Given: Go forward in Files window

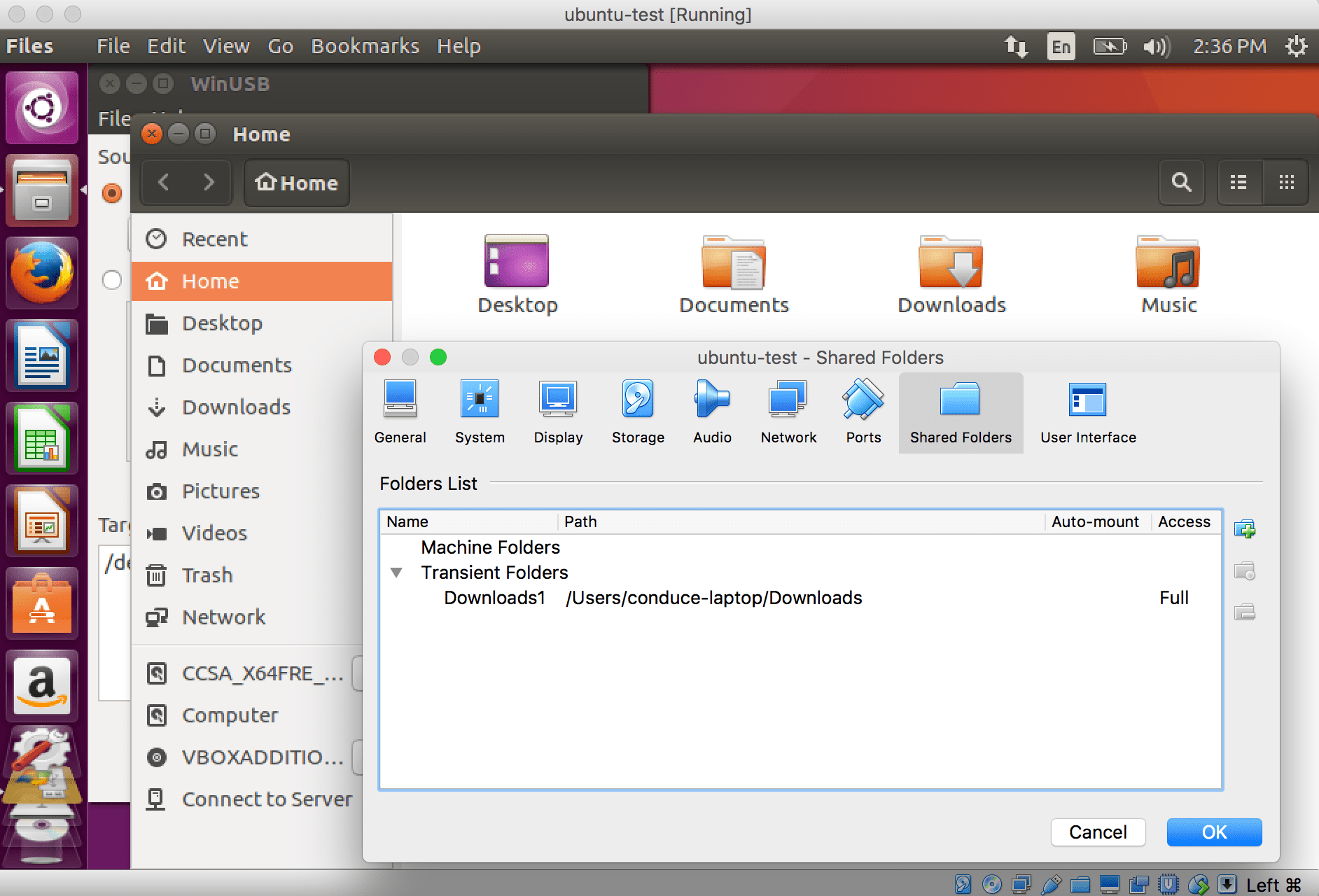Looking at the screenshot, I should click(x=209, y=183).
